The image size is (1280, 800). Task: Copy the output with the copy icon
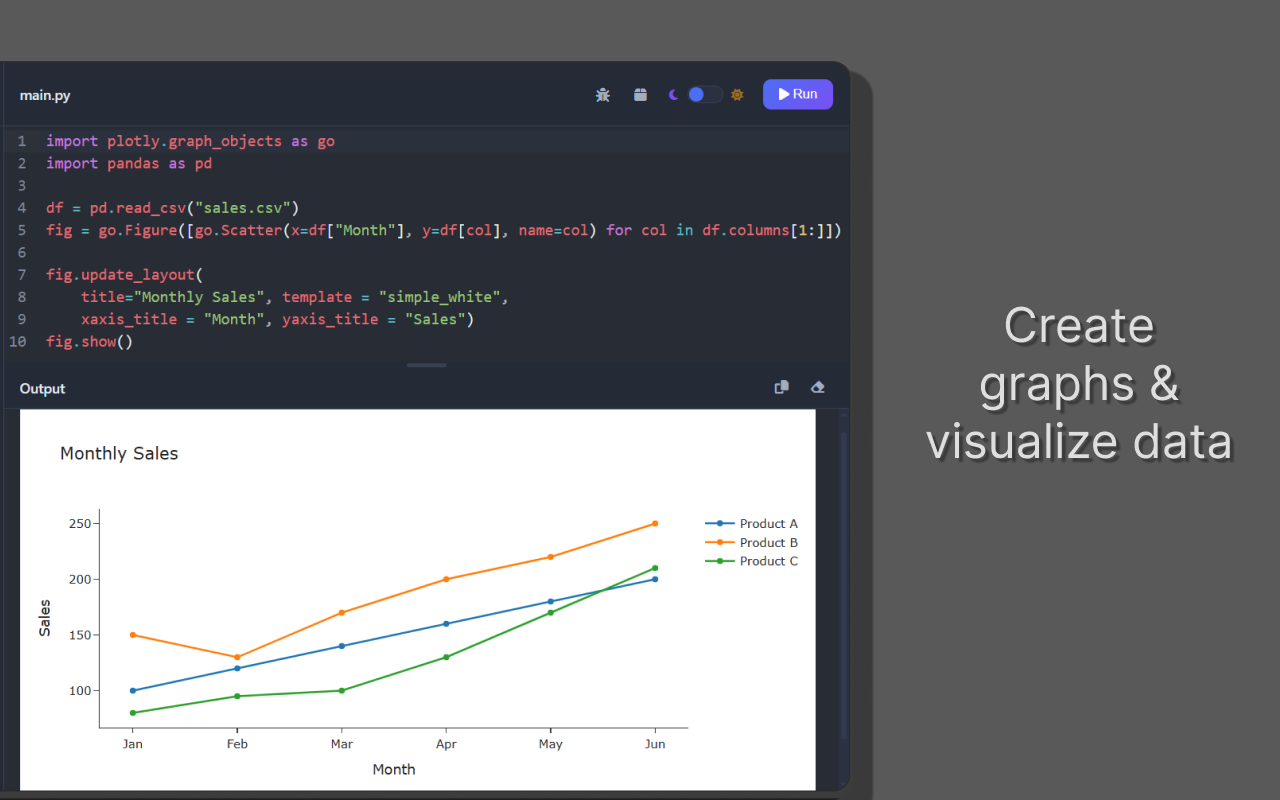pyautogui.click(x=782, y=388)
